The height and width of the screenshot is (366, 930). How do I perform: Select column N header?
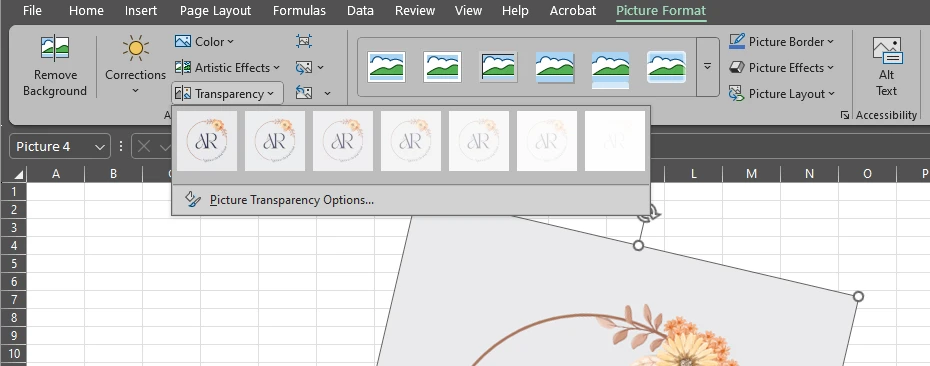click(810, 174)
